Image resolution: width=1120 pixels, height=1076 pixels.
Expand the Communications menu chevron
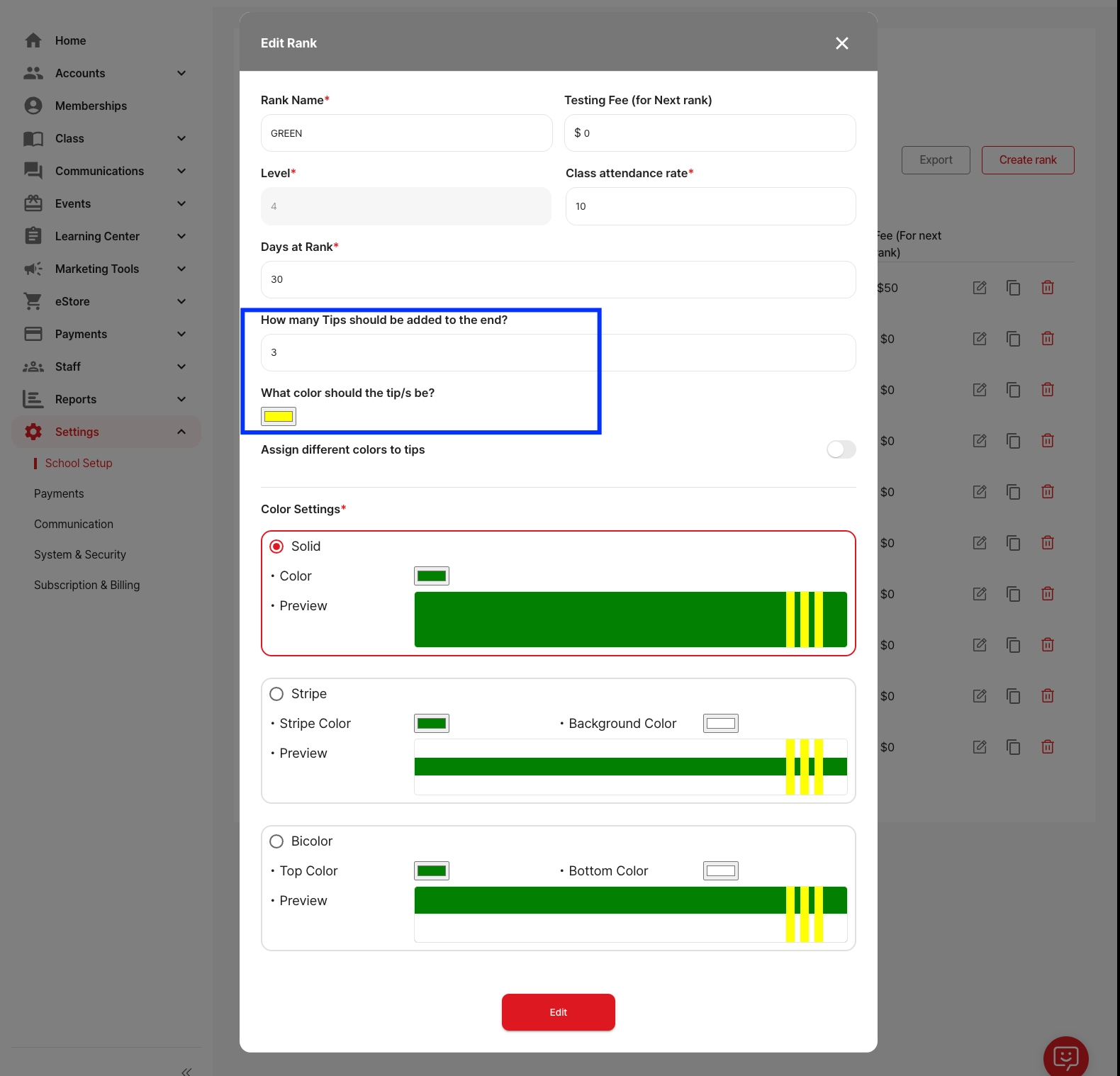click(x=181, y=171)
